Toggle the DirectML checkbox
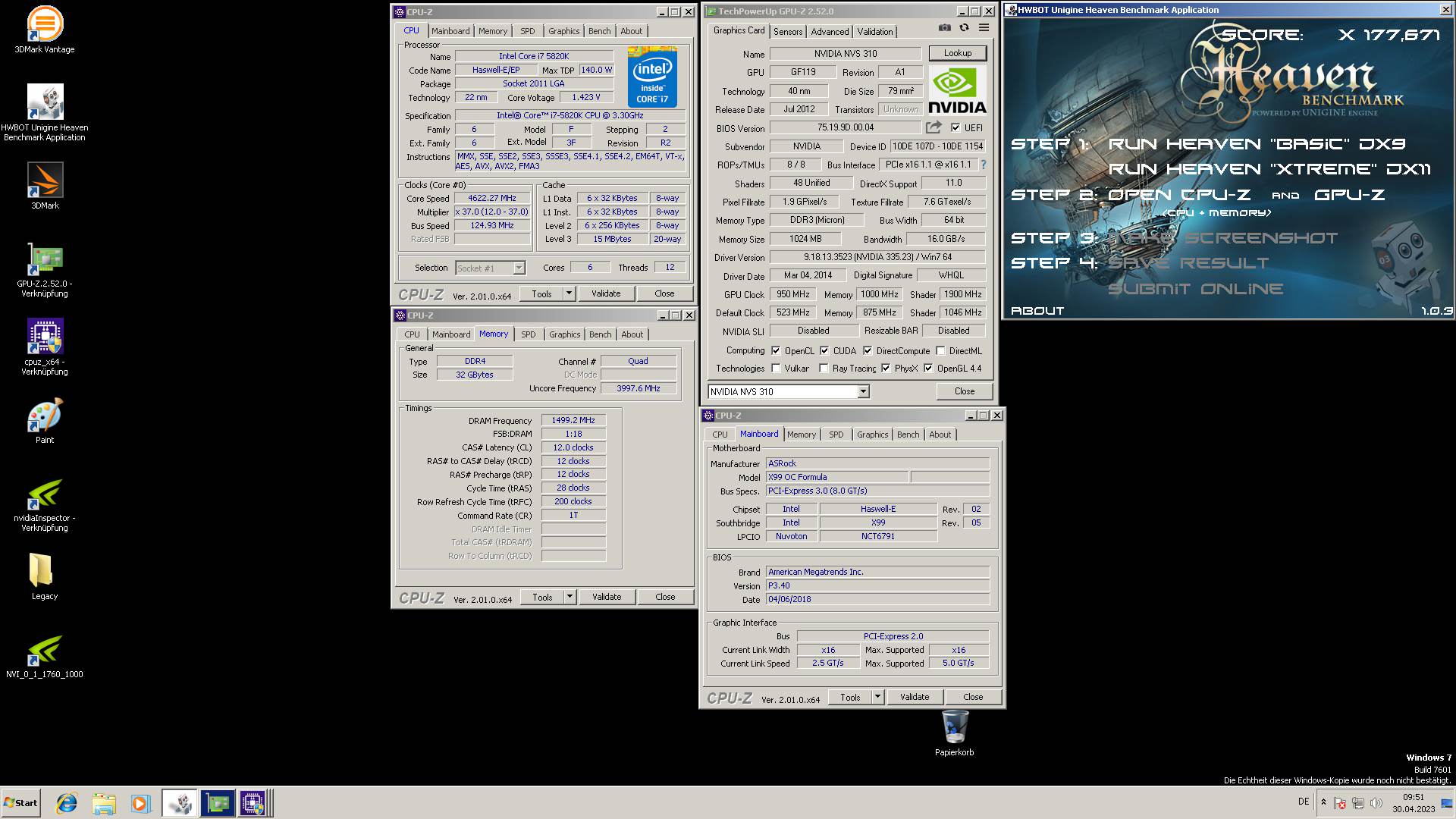 [x=940, y=350]
